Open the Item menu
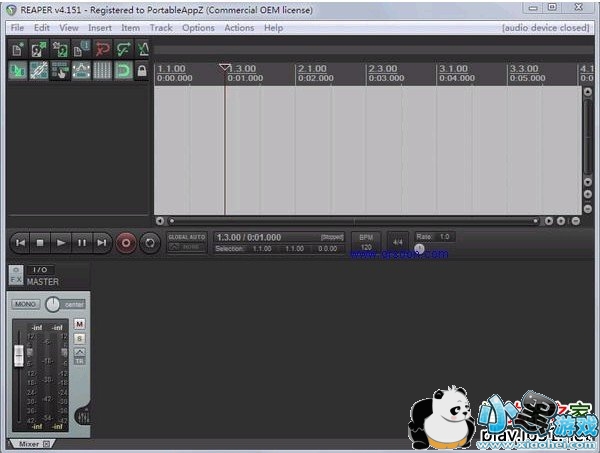Screen dimensions: 600x453 tap(130, 28)
